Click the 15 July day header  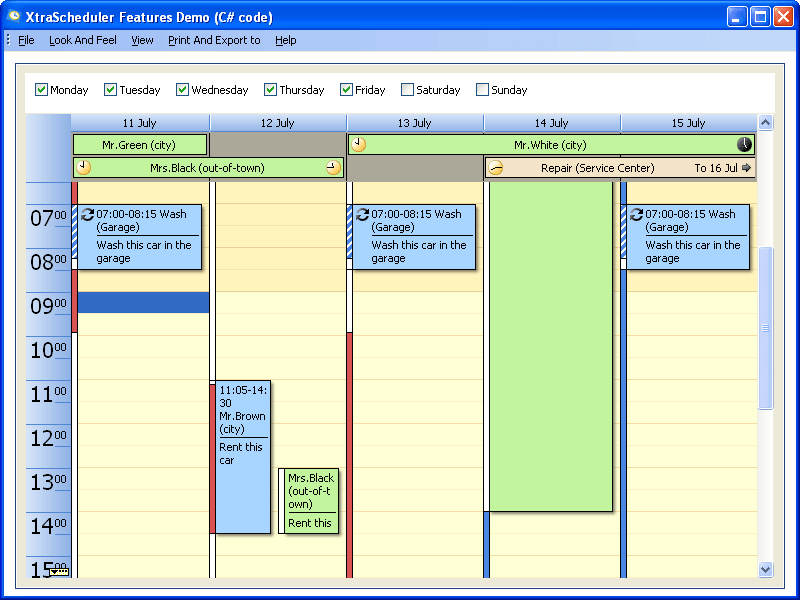(688, 123)
